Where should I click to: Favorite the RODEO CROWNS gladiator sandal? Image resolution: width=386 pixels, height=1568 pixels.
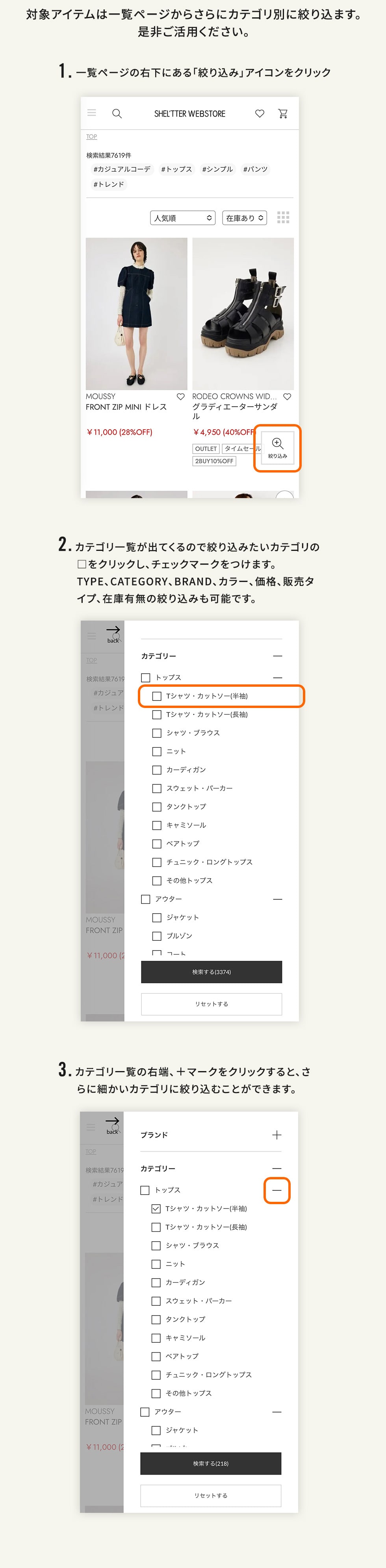[288, 396]
